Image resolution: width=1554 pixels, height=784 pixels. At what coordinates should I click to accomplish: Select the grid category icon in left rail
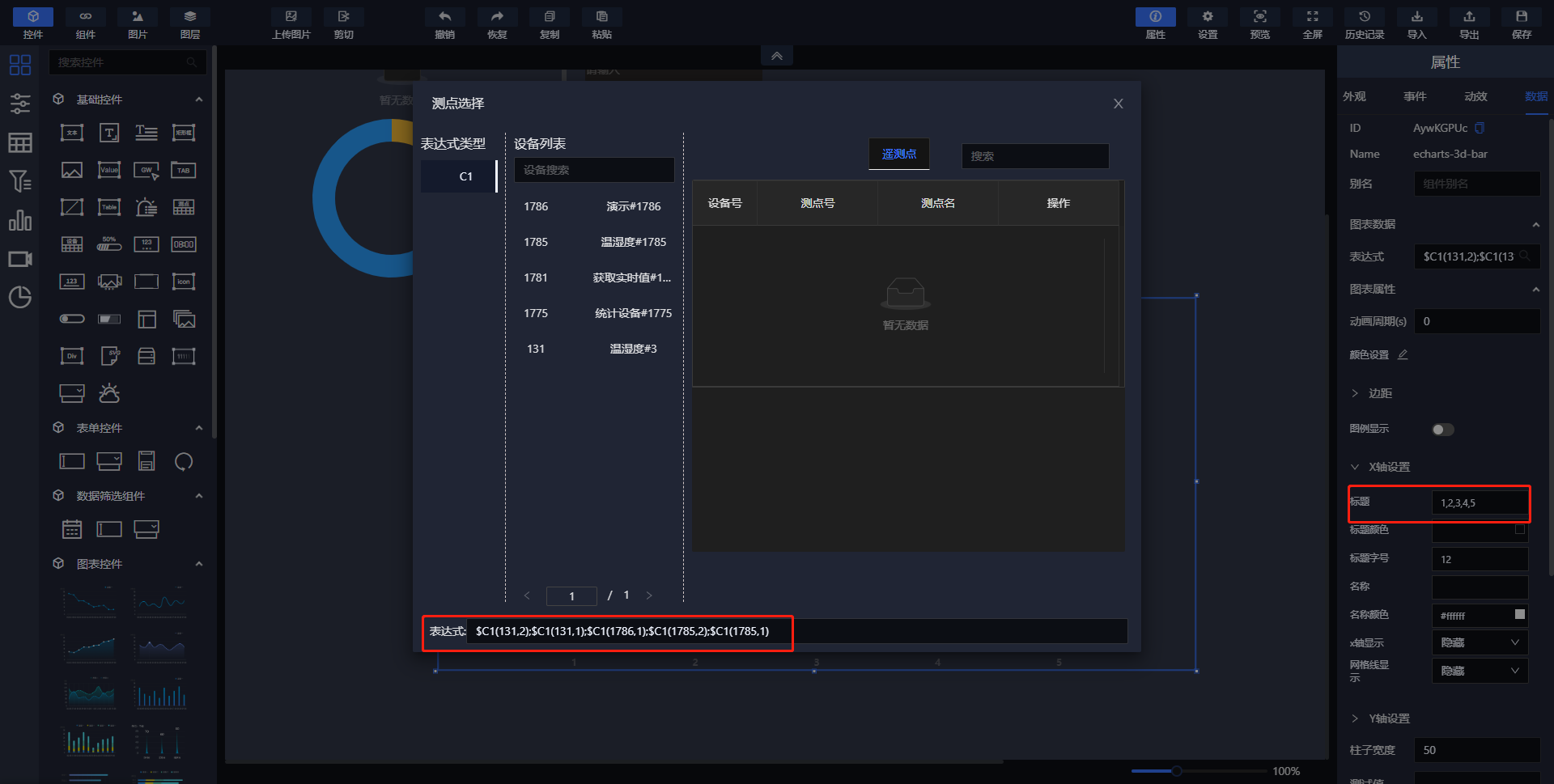tap(20, 65)
